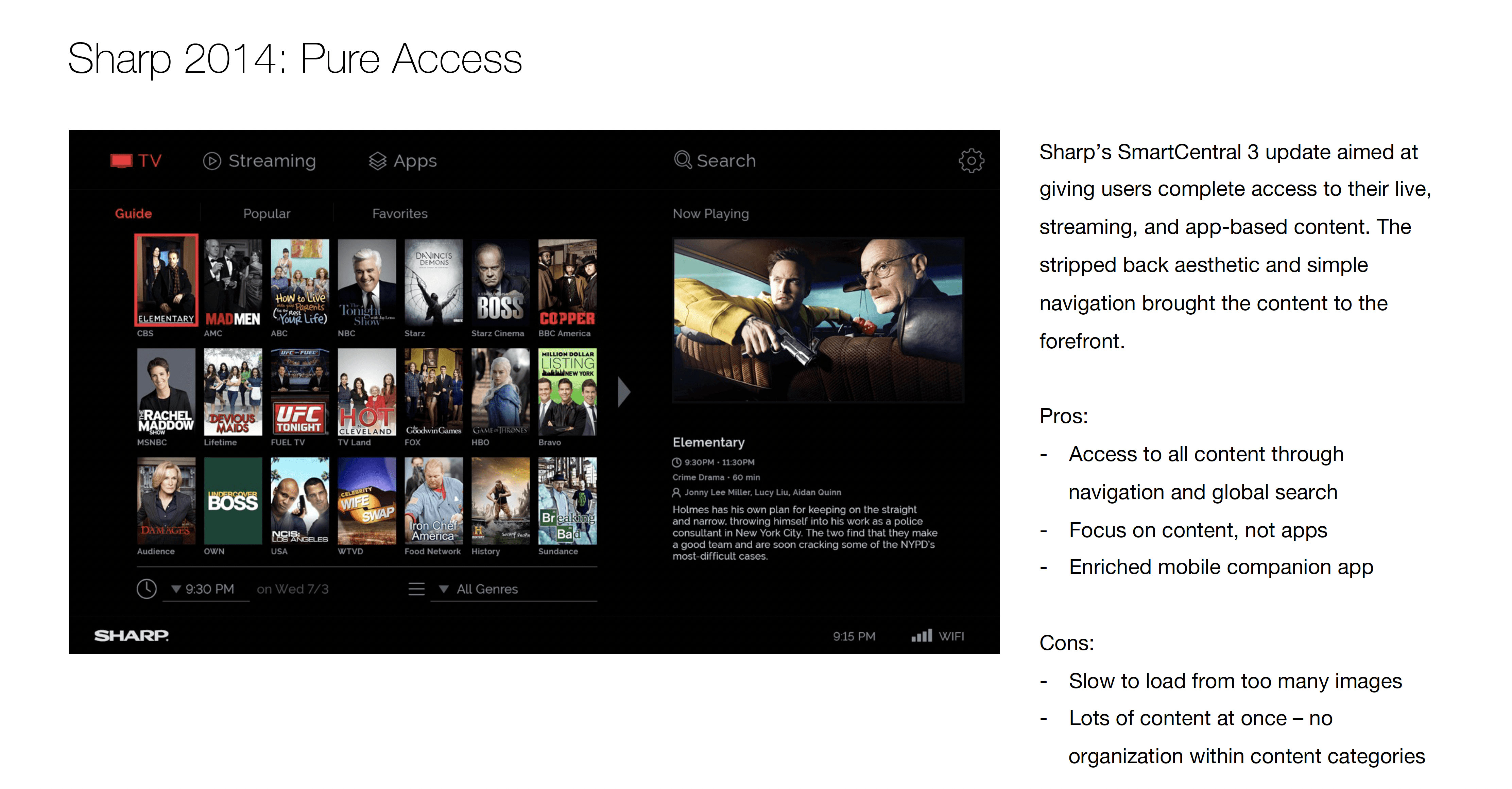Select the Guide sub-tab
The image size is (1512, 789).
click(x=133, y=213)
